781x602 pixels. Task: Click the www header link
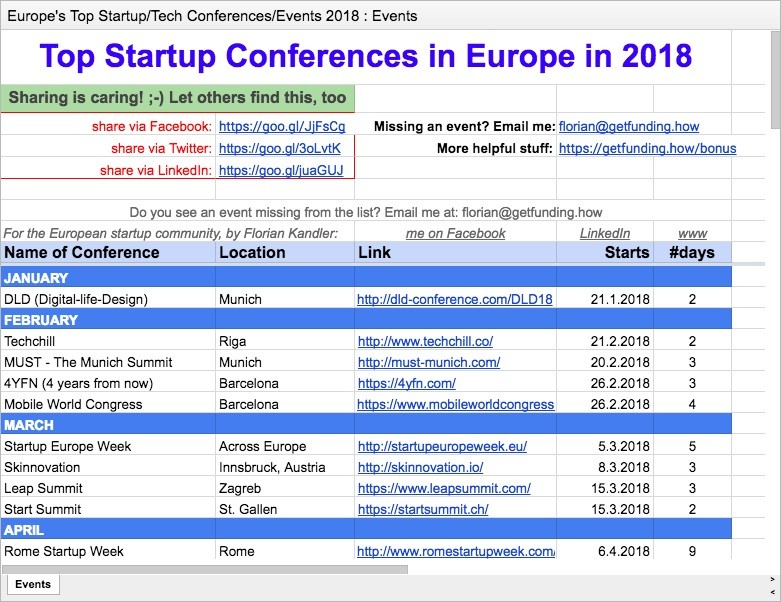(x=692, y=233)
